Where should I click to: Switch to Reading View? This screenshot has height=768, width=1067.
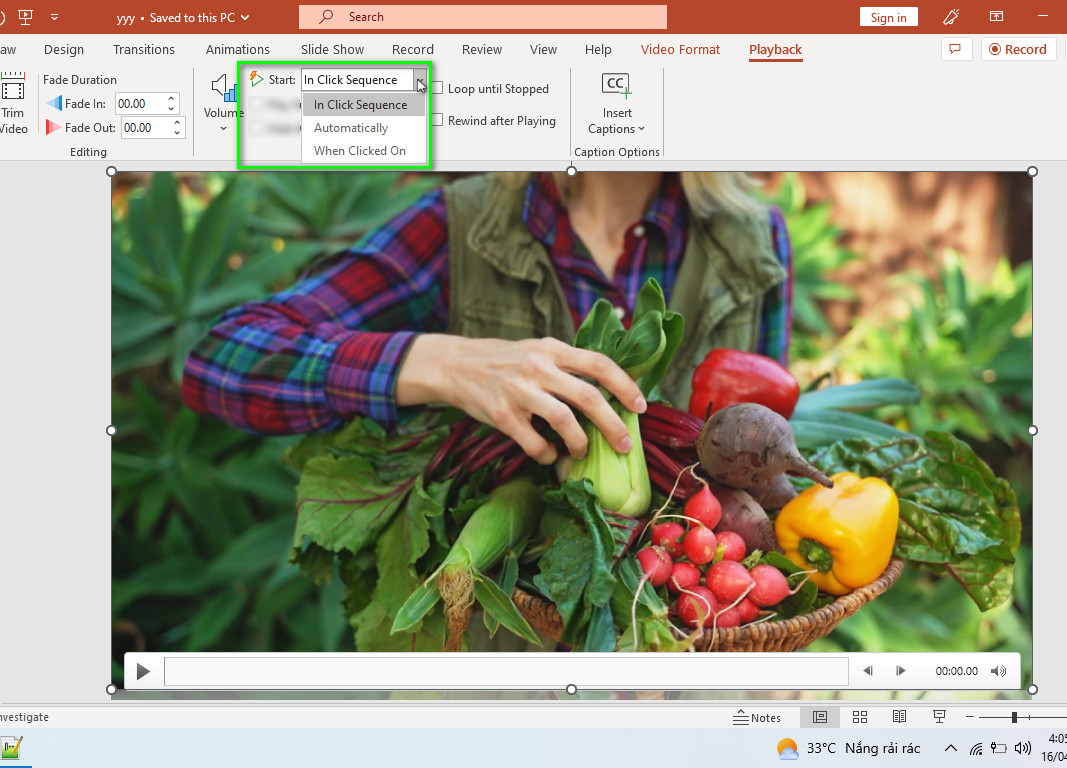(x=899, y=717)
